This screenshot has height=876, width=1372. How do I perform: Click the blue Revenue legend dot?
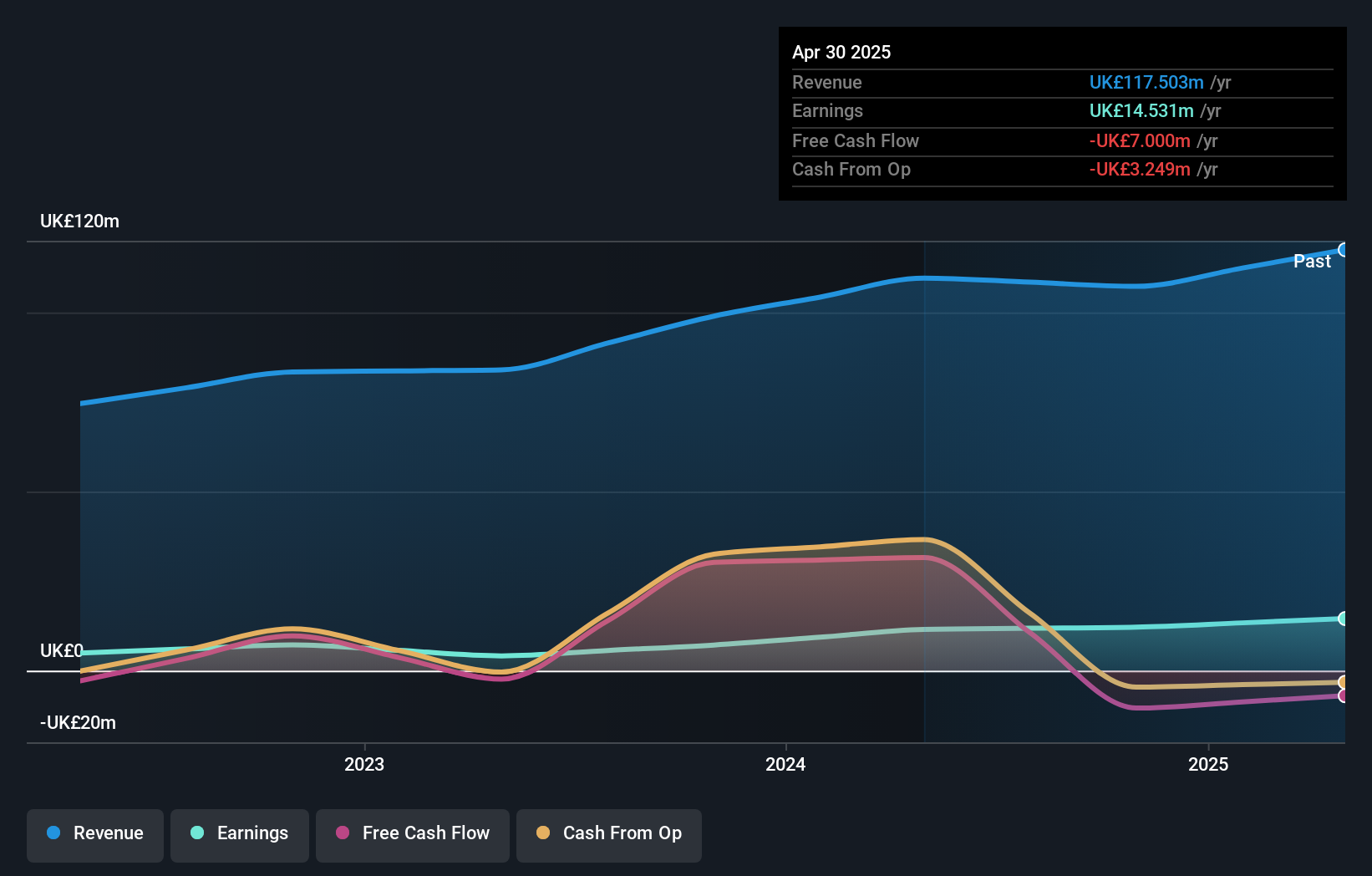coord(54,833)
